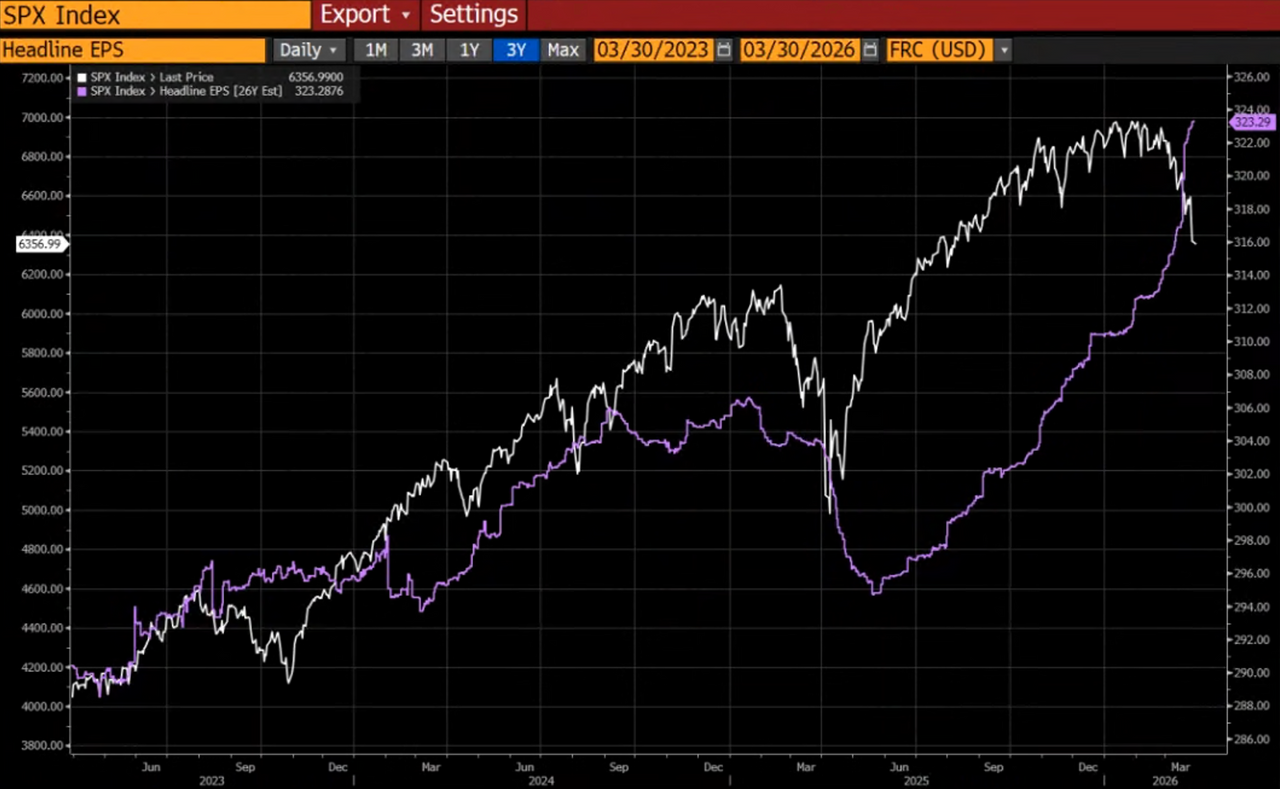Viewport: 1280px width, 789px height.
Task: Click the FRC (USD) currency field
Action: 938,50
